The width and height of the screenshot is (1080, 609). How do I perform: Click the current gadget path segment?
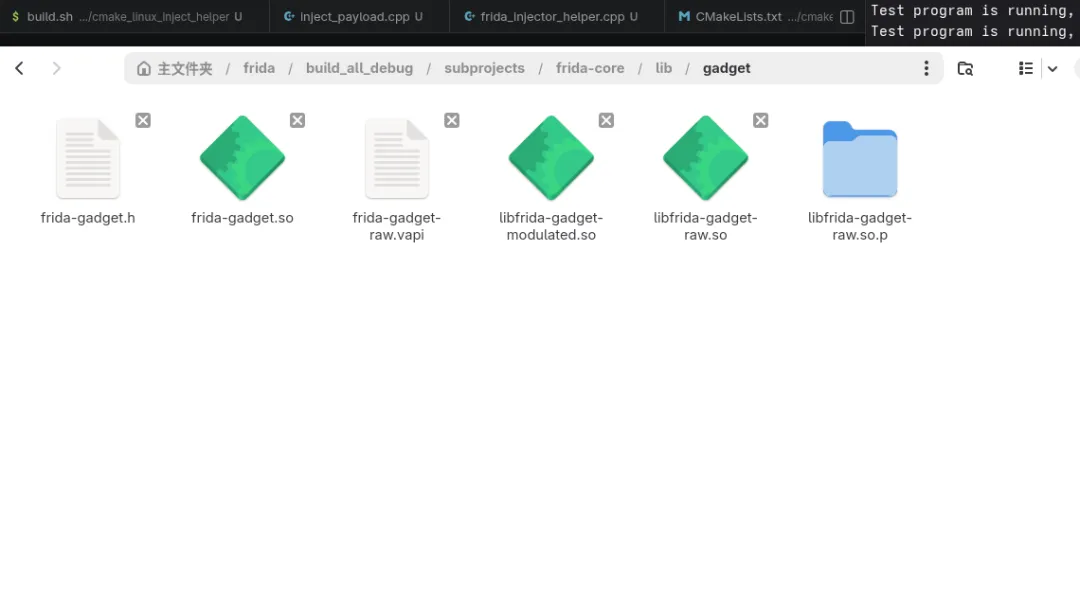point(727,68)
